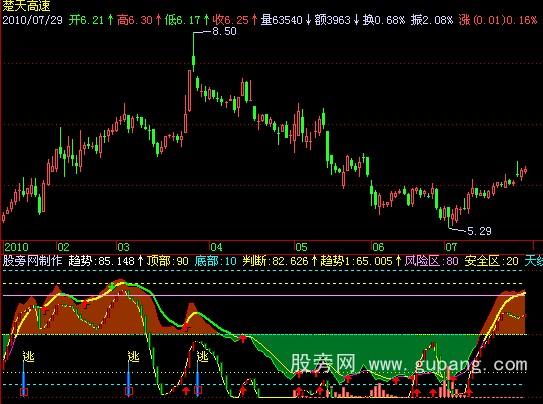Click the indicator value 趋势:85.148

pos(101,261)
